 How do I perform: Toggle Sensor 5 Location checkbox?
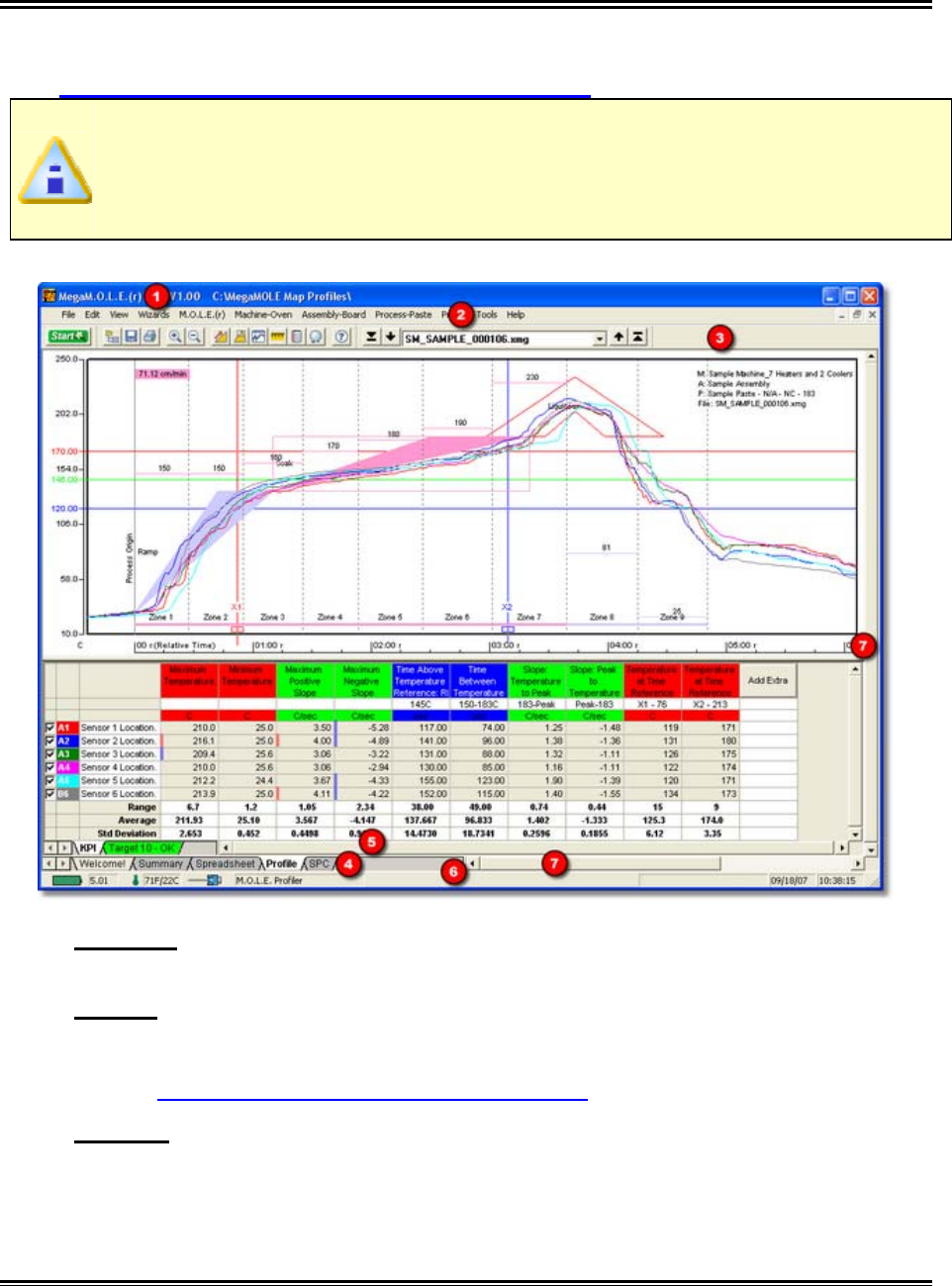click(x=50, y=780)
